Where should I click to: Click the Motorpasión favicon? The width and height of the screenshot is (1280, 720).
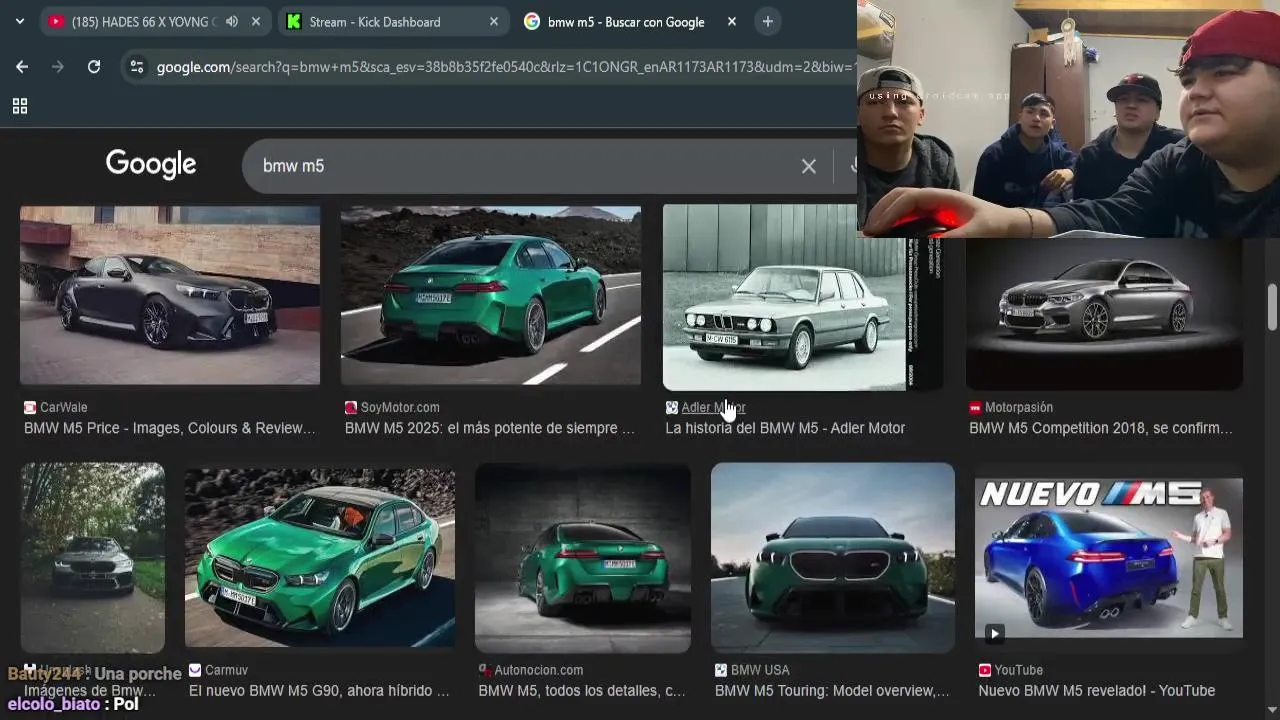click(x=975, y=407)
